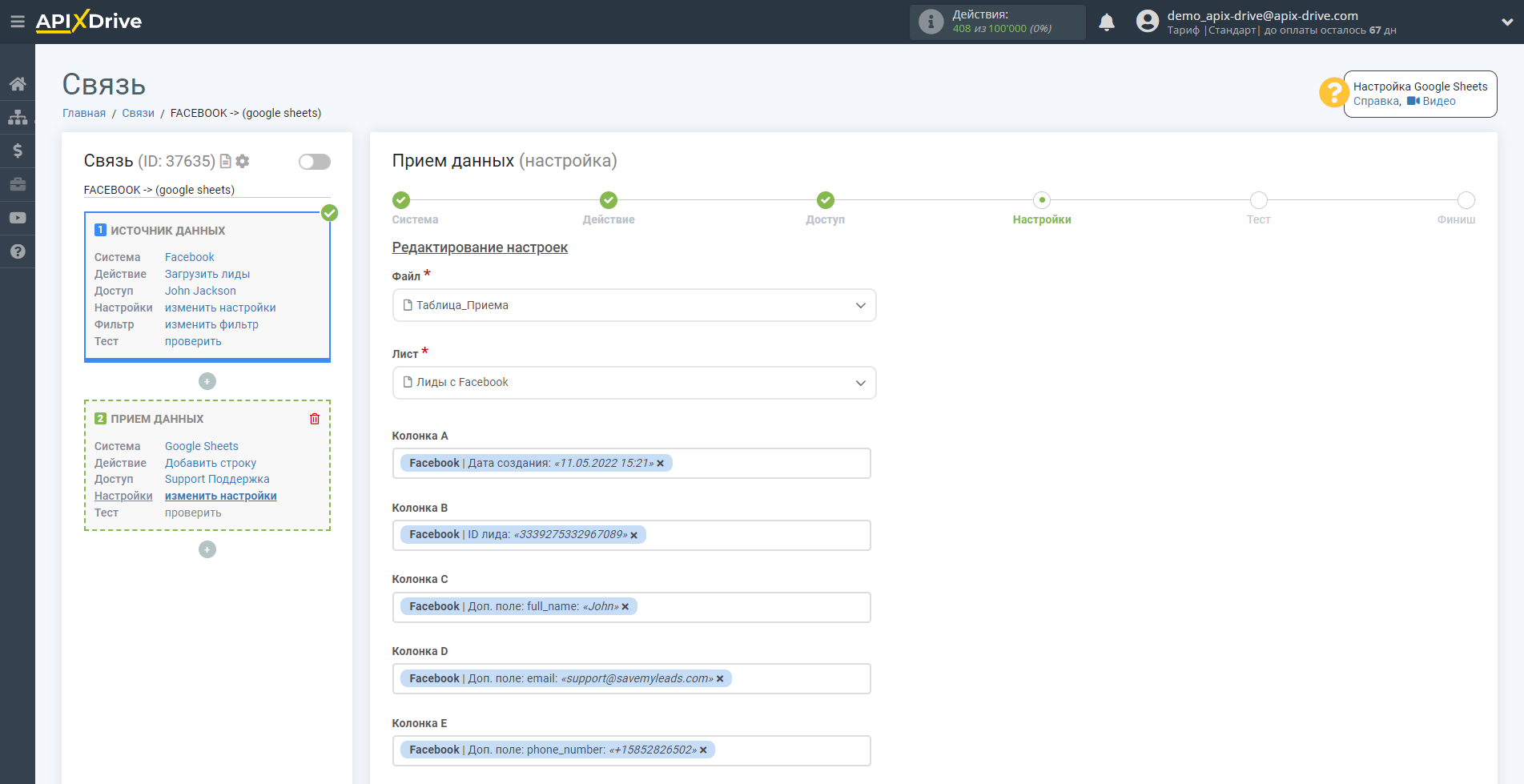Open the Видео help link
Image resolution: width=1524 pixels, height=784 pixels.
click(1432, 101)
